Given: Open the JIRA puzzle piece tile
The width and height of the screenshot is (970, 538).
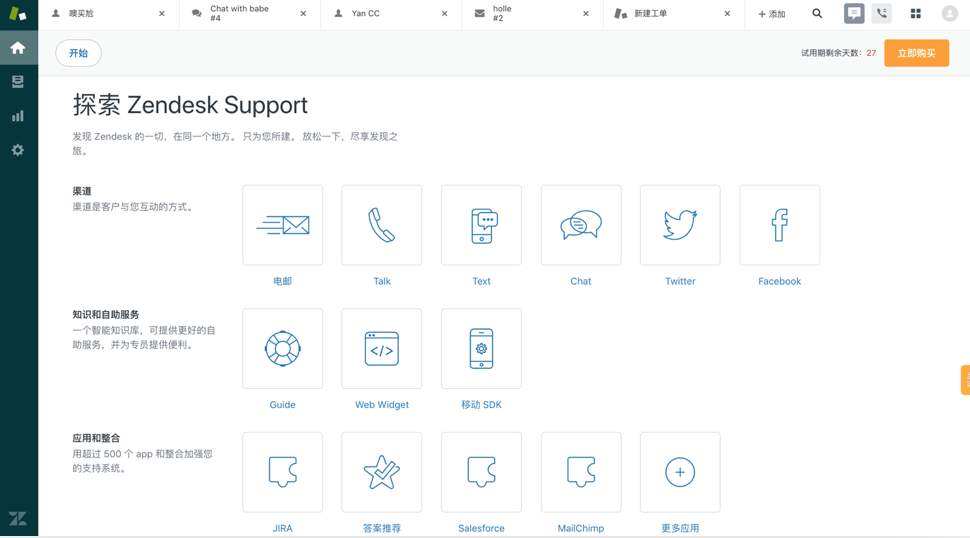Looking at the screenshot, I should click(283, 472).
